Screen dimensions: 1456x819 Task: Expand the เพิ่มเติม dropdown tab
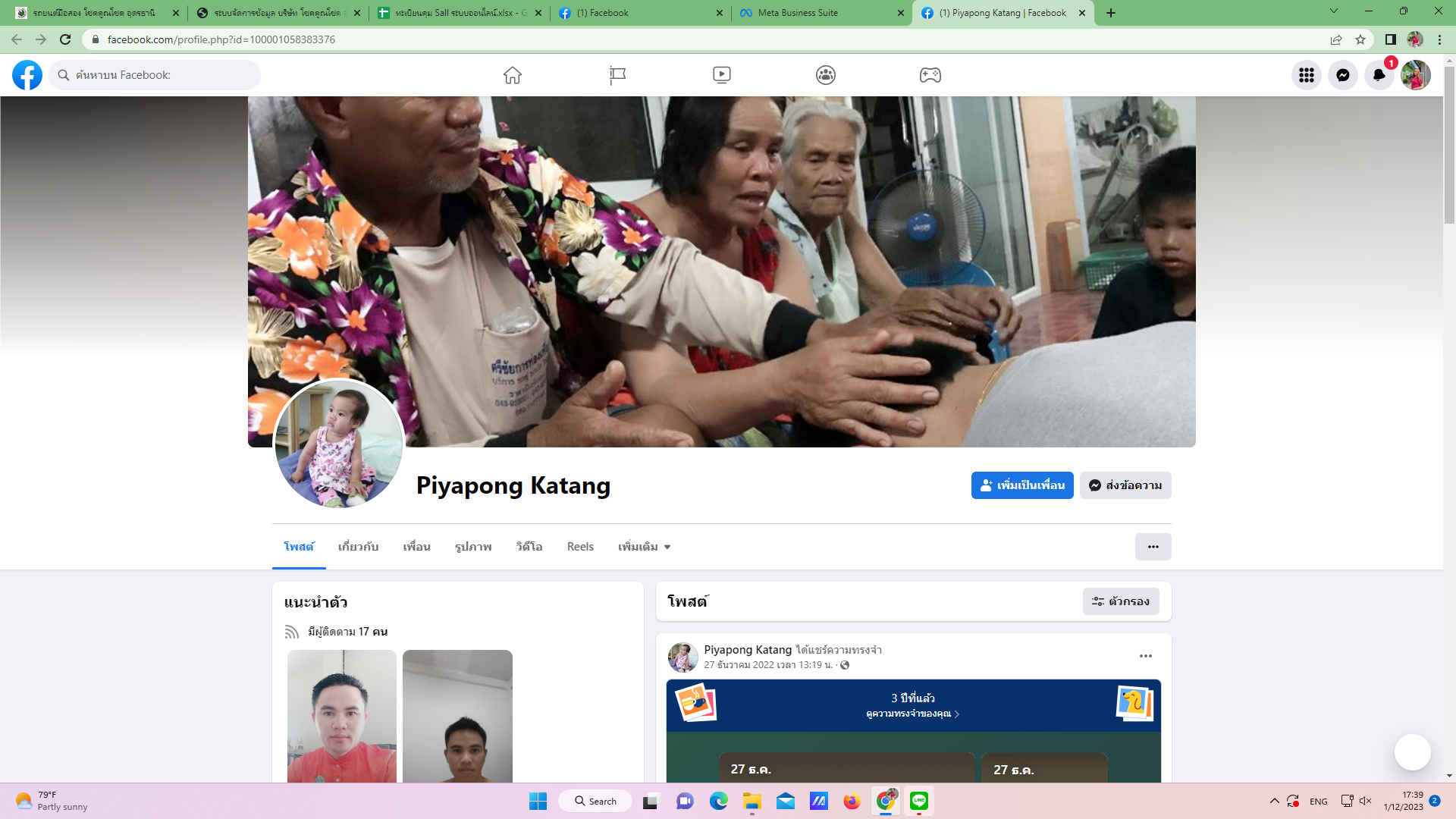click(x=644, y=547)
